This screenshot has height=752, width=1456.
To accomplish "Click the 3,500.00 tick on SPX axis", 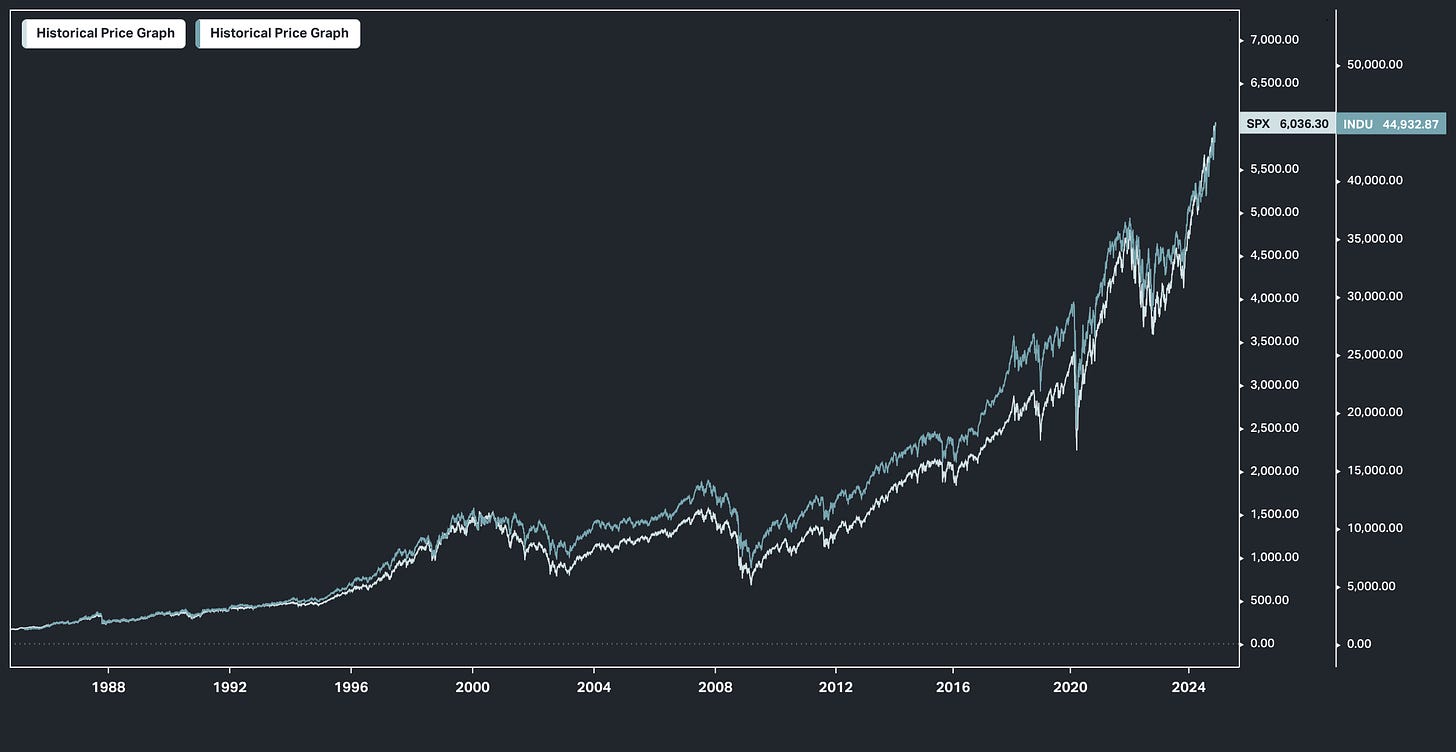I will [1274, 341].
